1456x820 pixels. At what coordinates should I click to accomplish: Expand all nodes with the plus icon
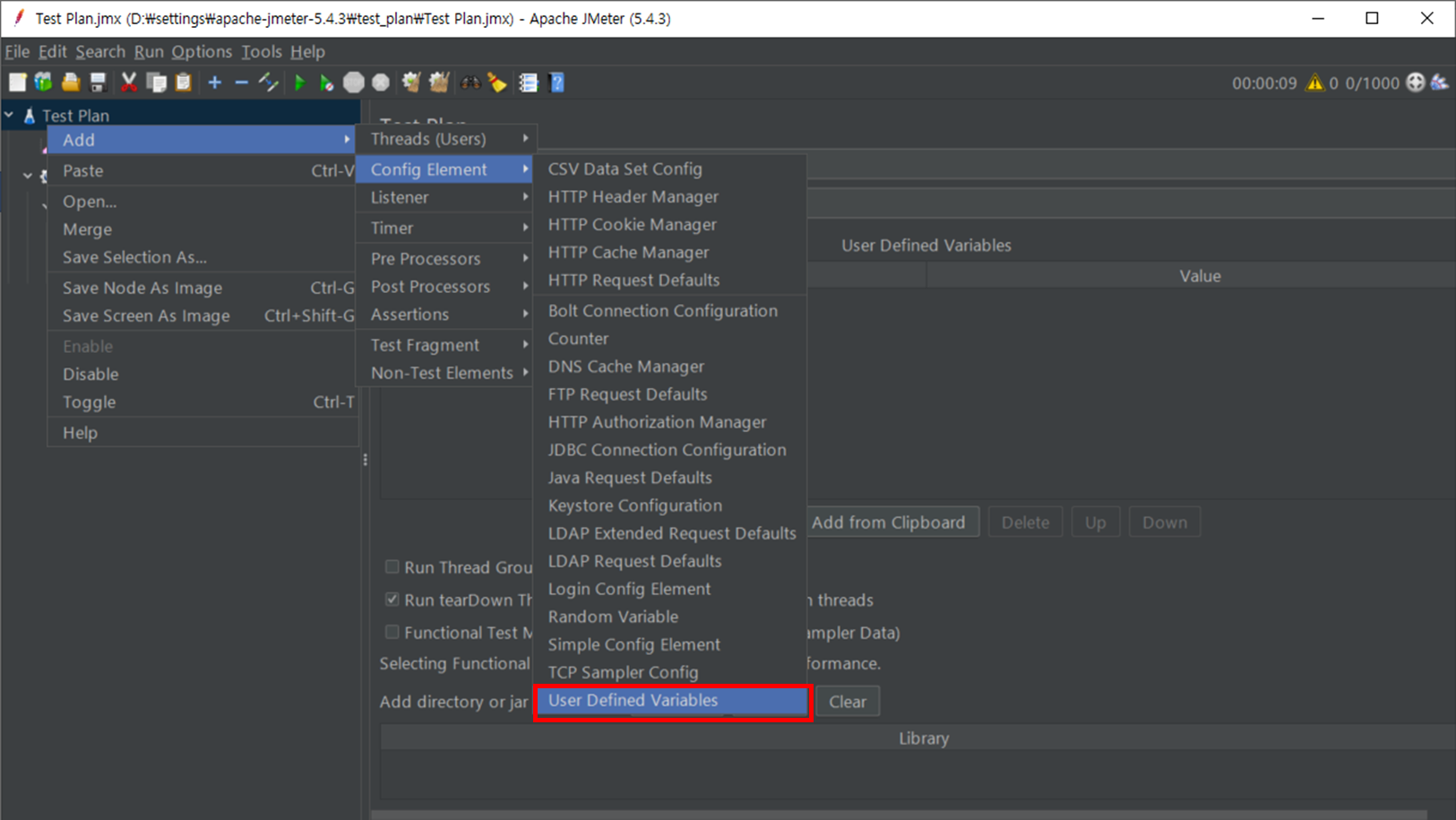tap(214, 82)
